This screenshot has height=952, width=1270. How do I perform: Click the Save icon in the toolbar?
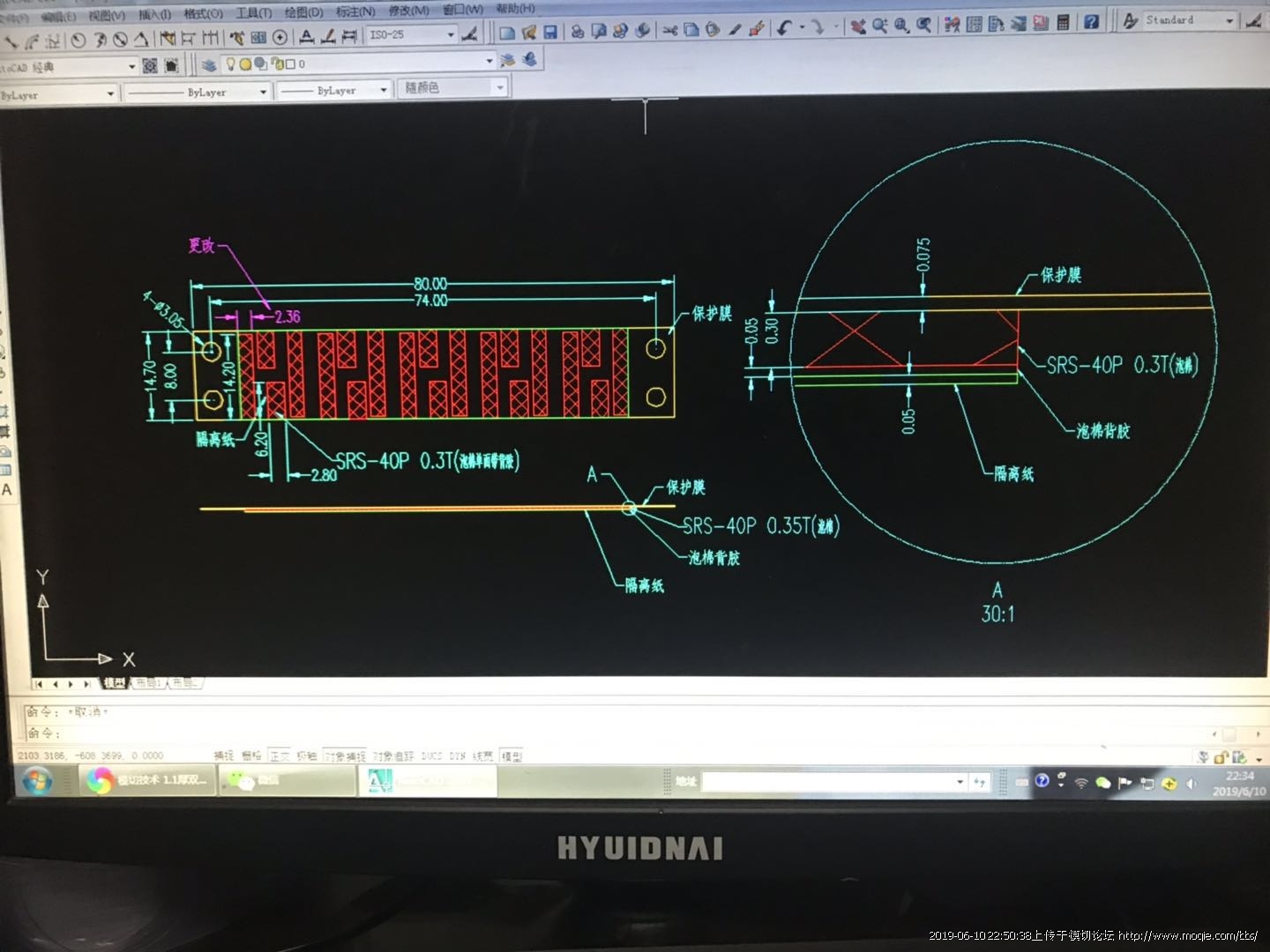point(550,33)
